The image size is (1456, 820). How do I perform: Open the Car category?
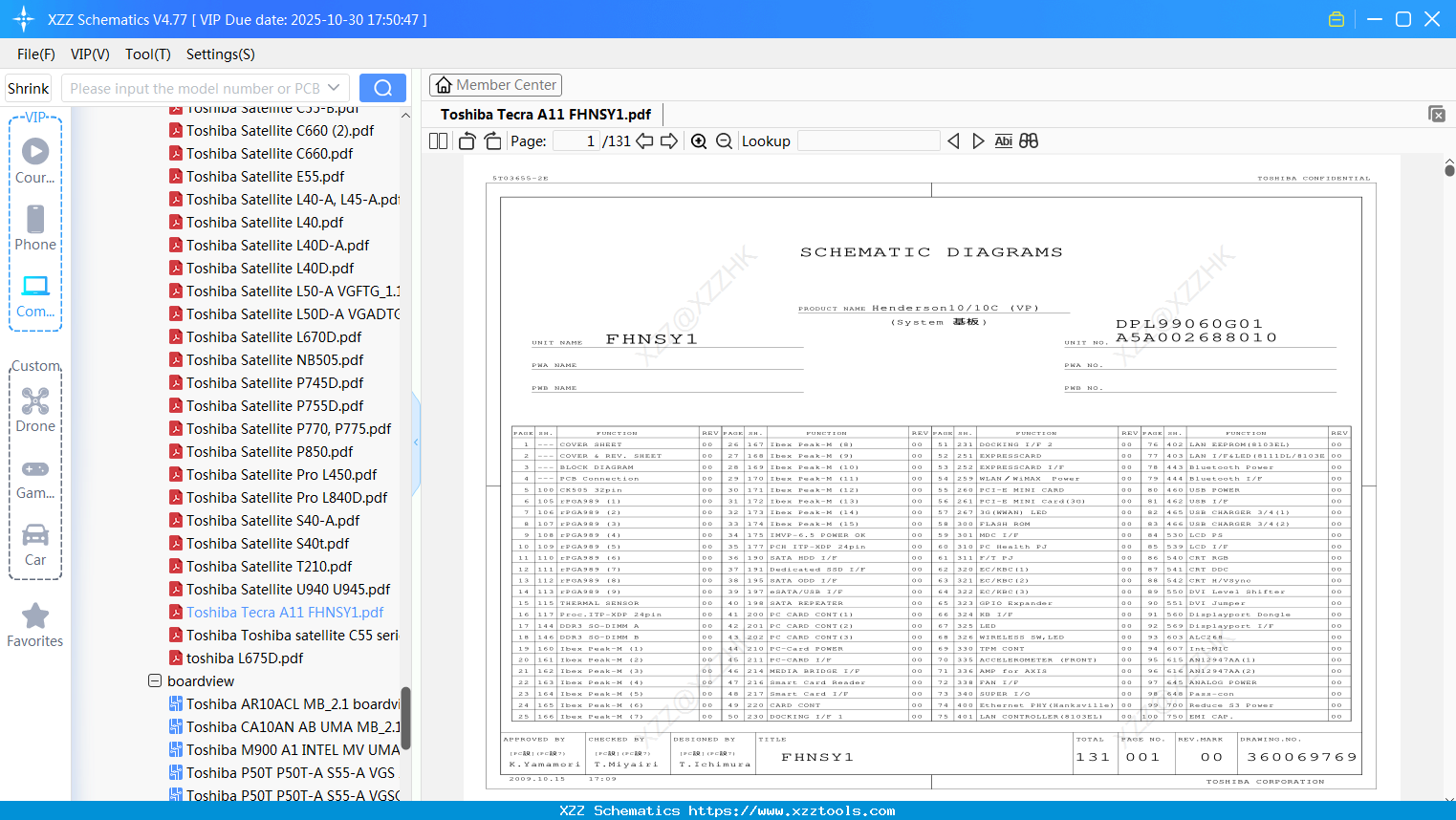pyautogui.click(x=35, y=545)
